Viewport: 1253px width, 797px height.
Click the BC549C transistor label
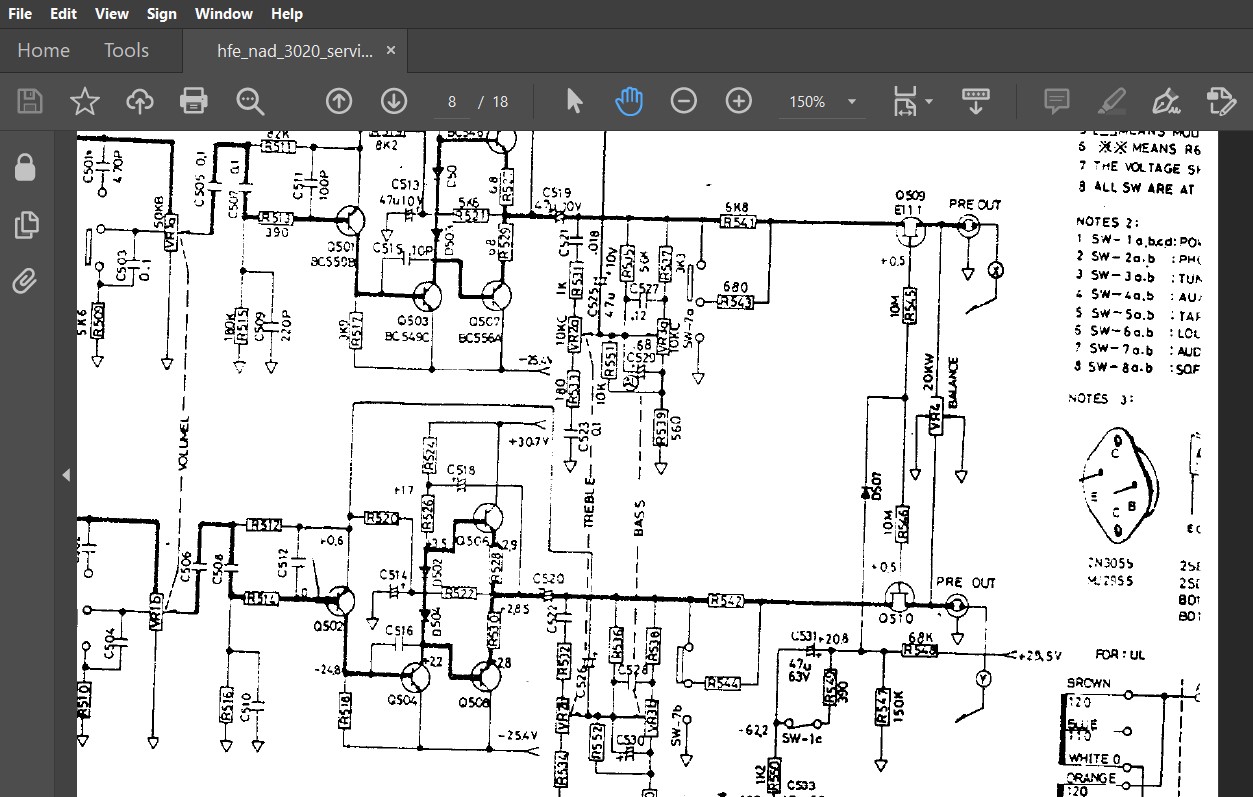pos(406,339)
